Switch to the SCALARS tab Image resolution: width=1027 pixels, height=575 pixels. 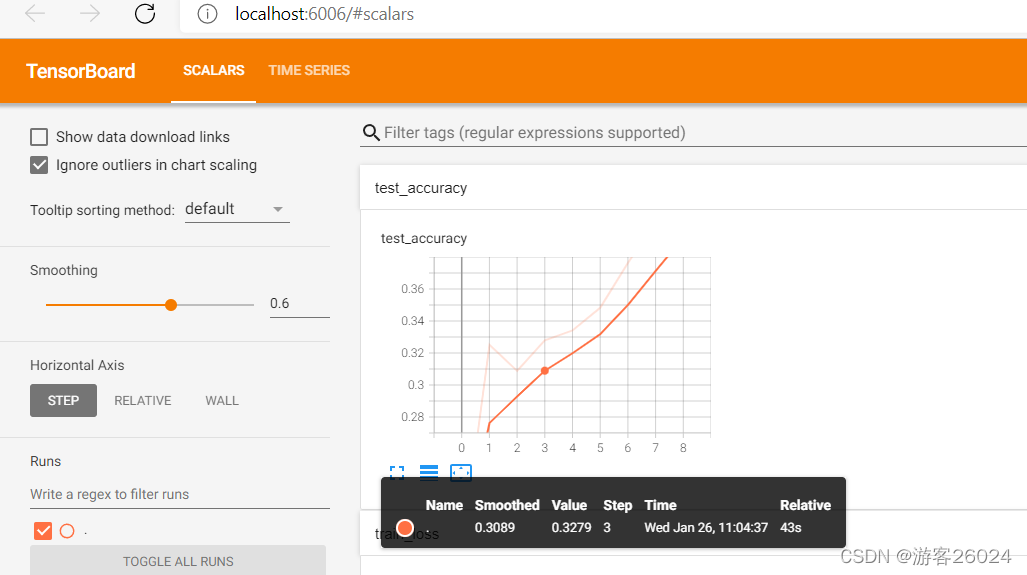[x=214, y=71]
